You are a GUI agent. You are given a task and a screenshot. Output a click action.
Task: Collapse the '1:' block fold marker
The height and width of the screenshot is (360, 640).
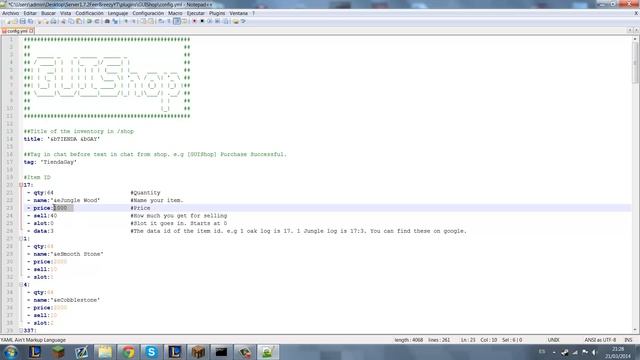coord(21,239)
